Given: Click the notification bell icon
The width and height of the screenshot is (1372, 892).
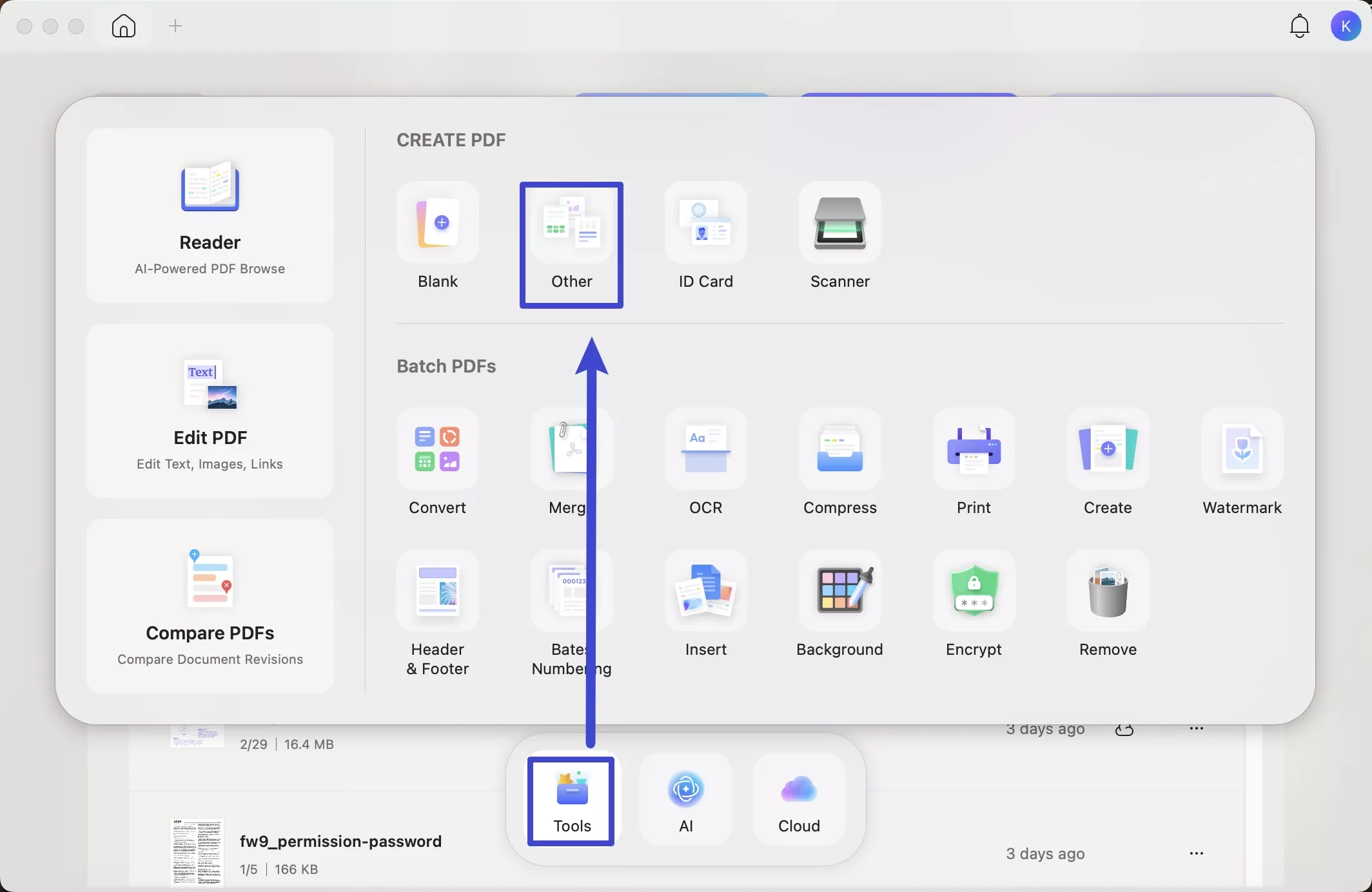Looking at the screenshot, I should click(x=1299, y=26).
